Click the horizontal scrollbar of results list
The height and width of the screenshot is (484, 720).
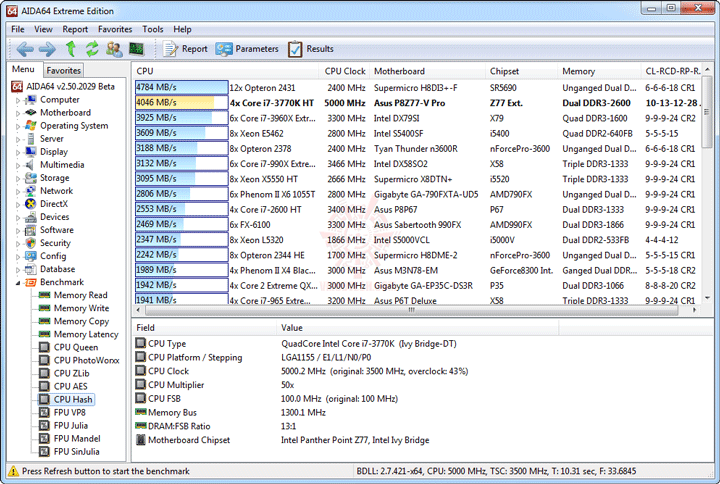tap(411, 310)
